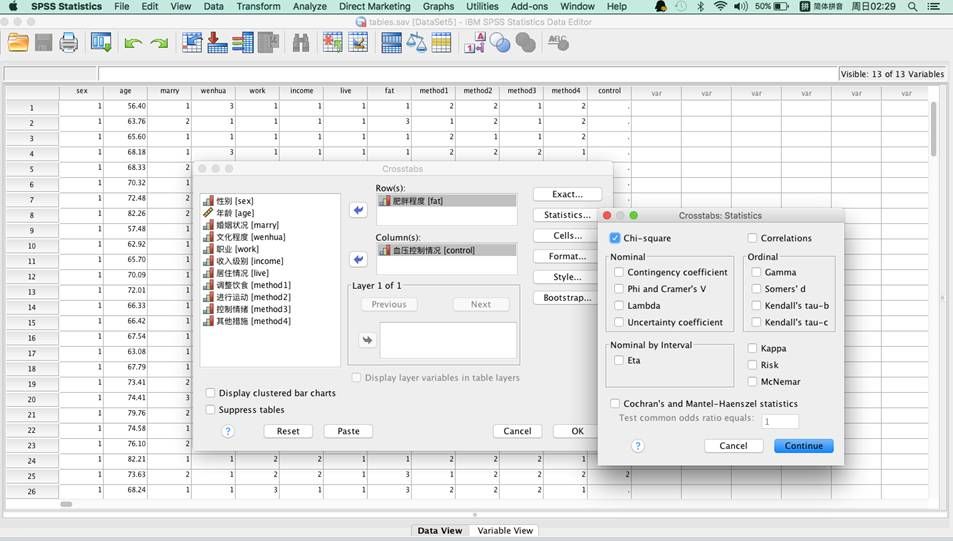Check the Eta checkbox
Screen dimensions: 953x541
pos(619,360)
